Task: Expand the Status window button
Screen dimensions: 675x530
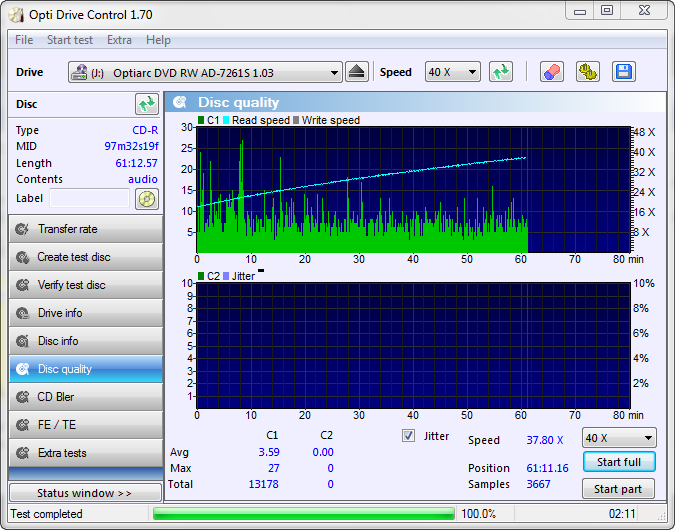Action: tap(85, 493)
